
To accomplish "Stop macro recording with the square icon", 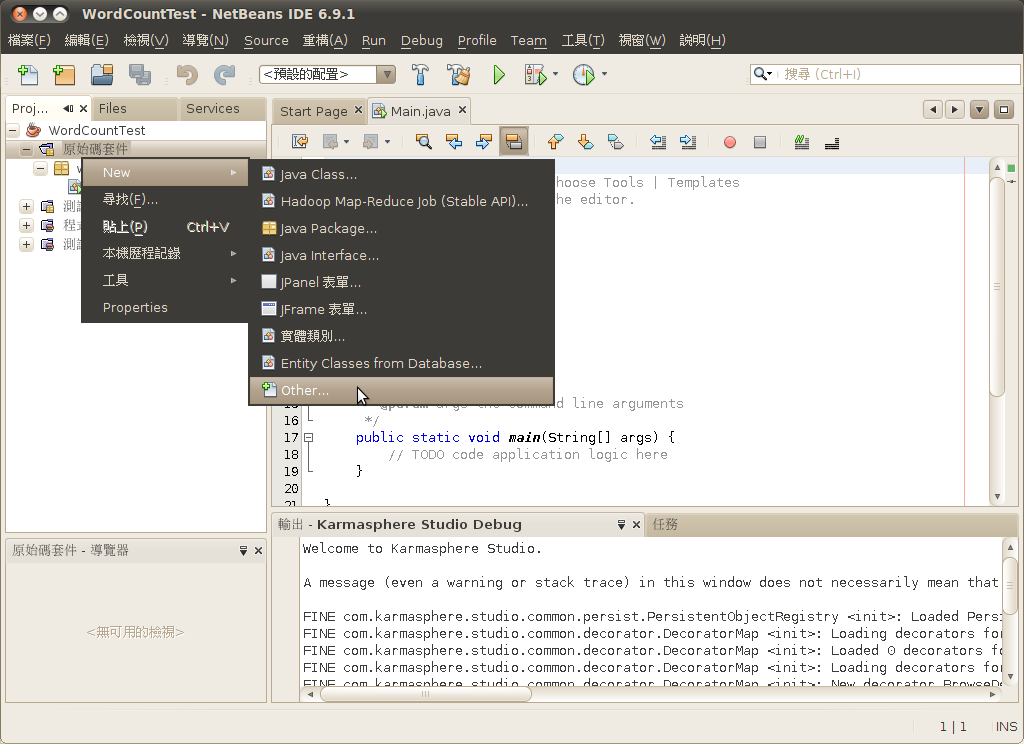I will [760, 142].
